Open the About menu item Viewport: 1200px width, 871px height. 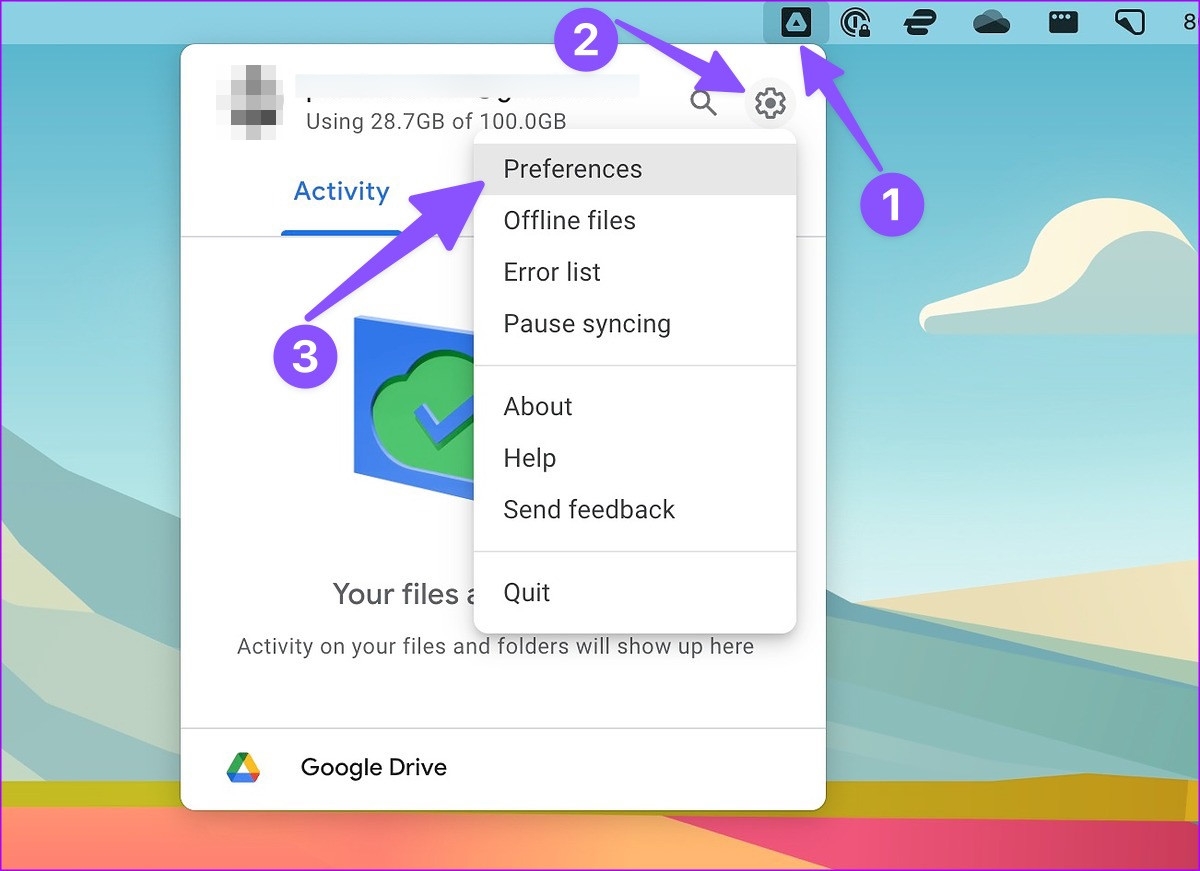pos(538,406)
